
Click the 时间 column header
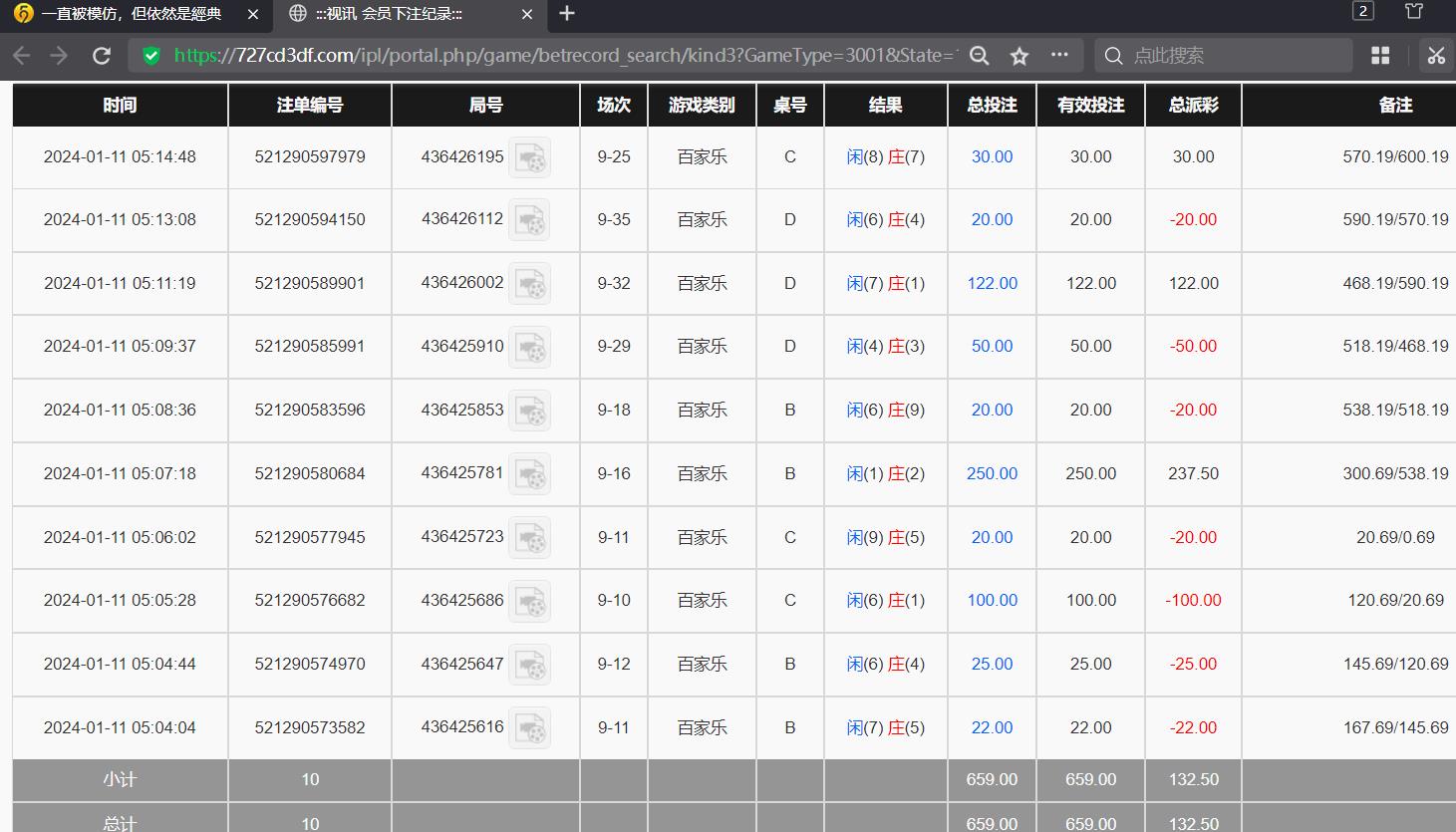120,105
